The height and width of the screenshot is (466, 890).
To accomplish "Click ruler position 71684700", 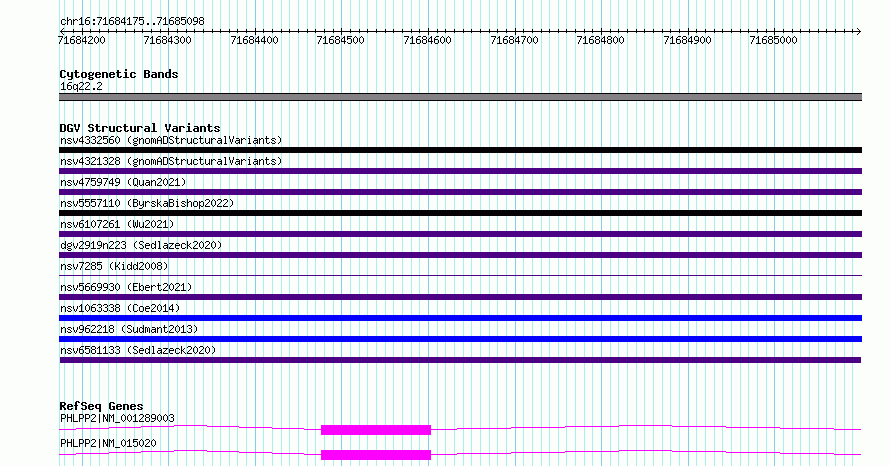I will (x=514, y=40).
